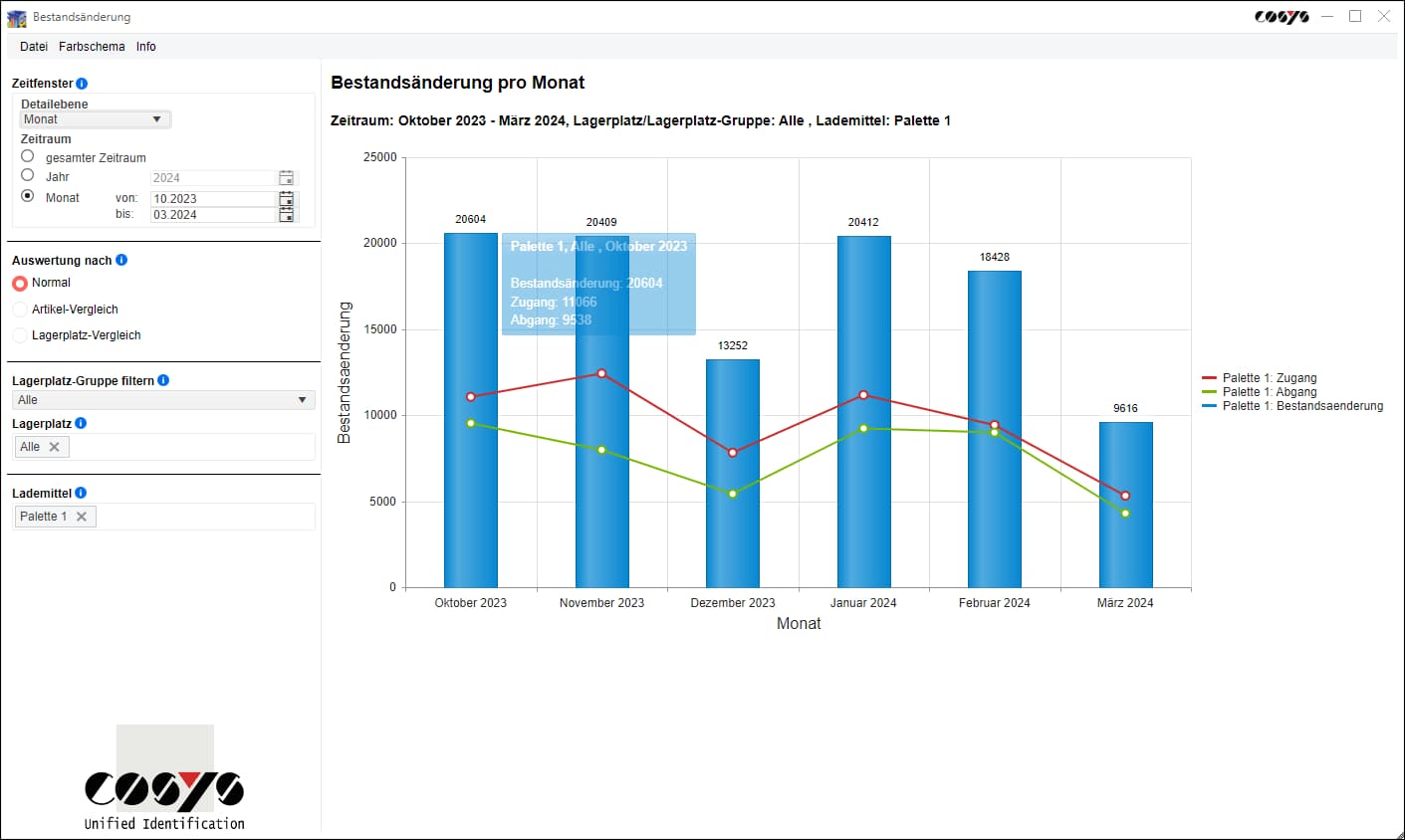This screenshot has height=840, width=1405.
Task: Click the Lademittel info icon
Action: point(81,493)
